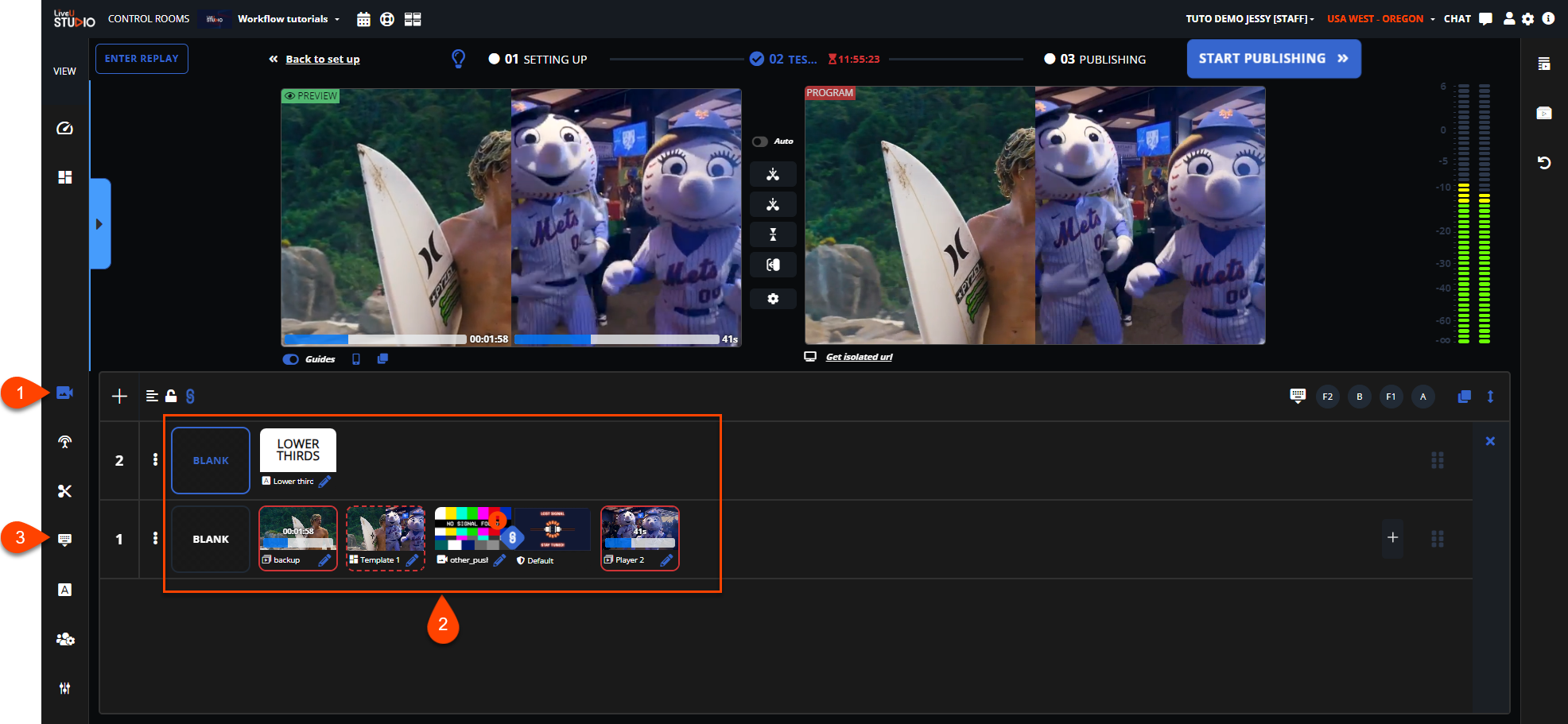The height and width of the screenshot is (724, 1568).
Task: Toggle the F1 shortcut button
Action: click(1391, 397)
